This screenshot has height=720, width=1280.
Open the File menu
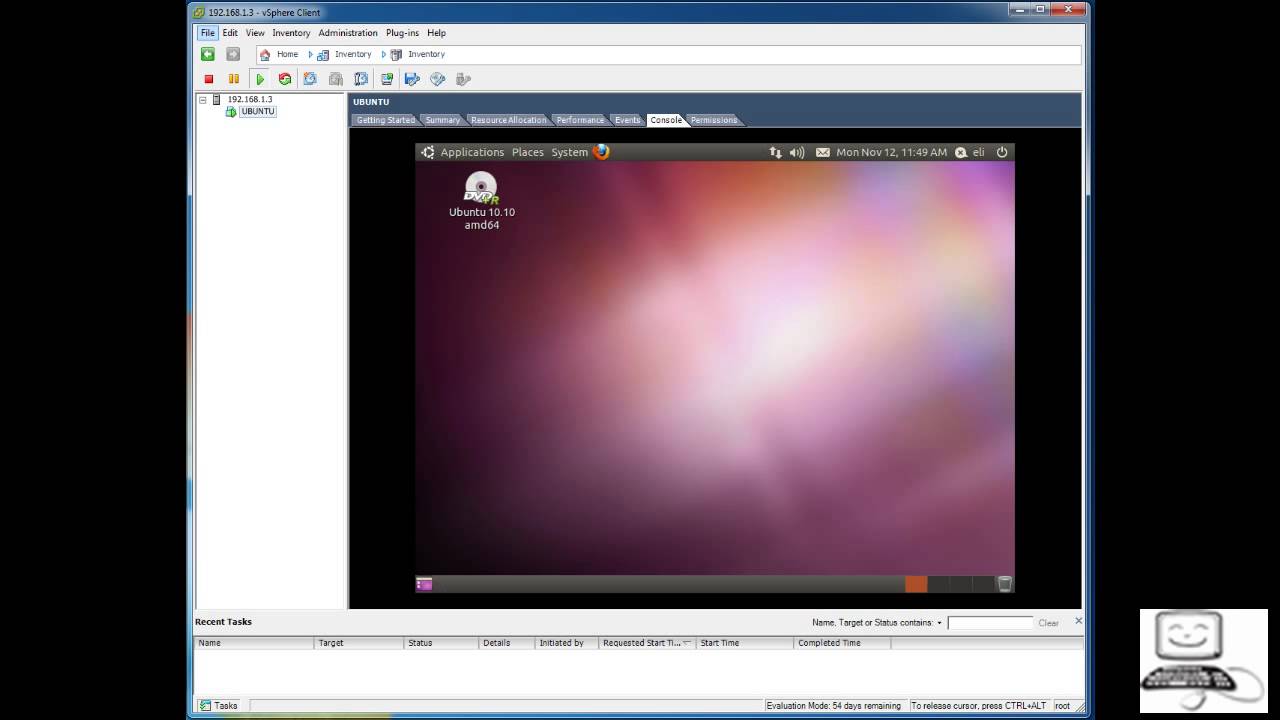(207, 33)
